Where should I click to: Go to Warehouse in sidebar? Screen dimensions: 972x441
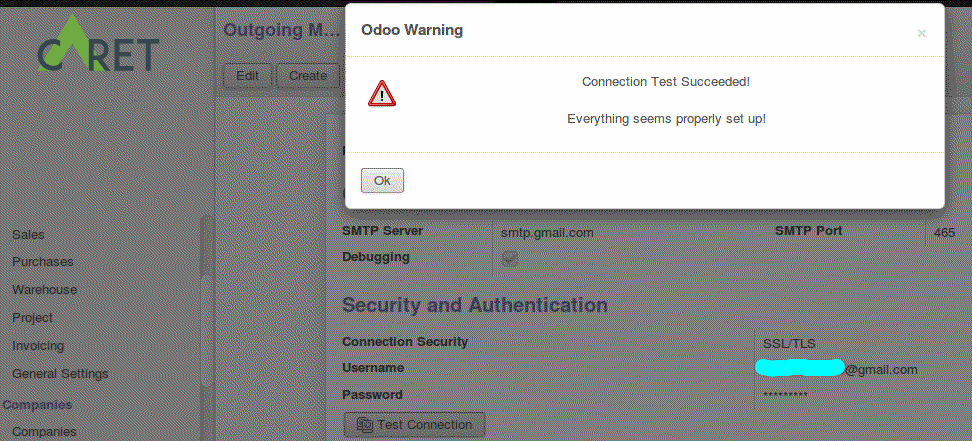(44, 290)
